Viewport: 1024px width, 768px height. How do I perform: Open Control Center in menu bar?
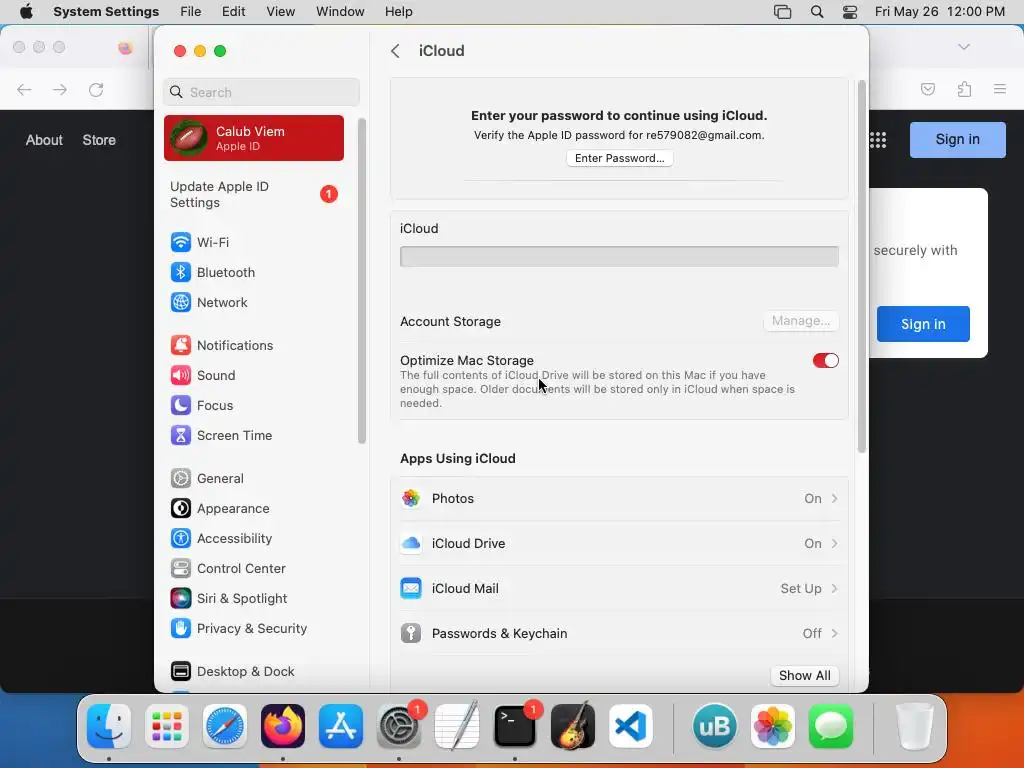click(x=850, y=12)
